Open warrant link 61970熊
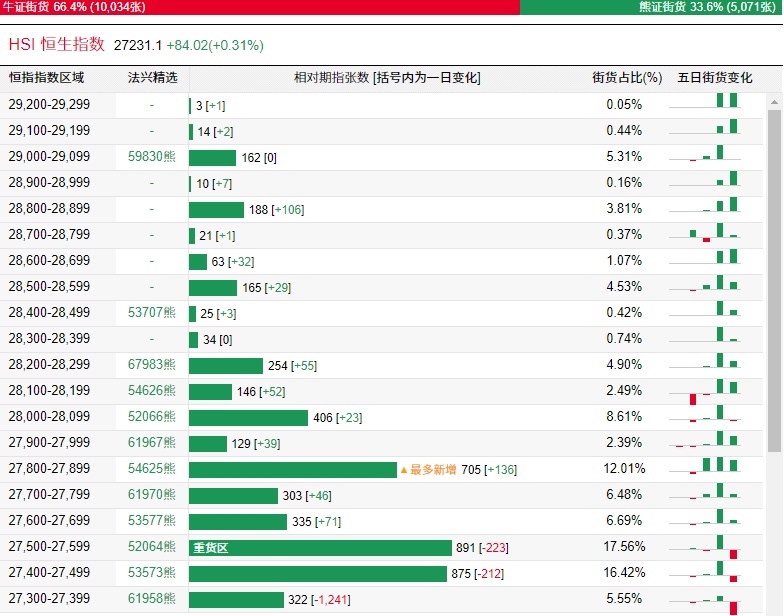This screenshot has height=616, width=784. (x=152, y=494)
